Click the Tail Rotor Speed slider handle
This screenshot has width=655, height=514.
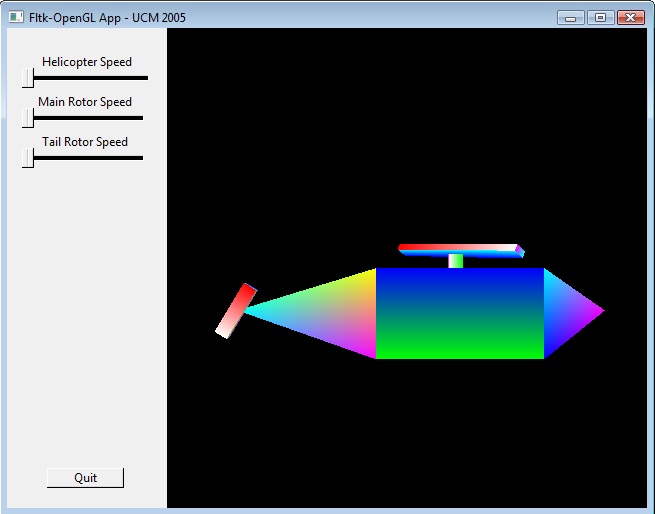(x=28, y=158)
